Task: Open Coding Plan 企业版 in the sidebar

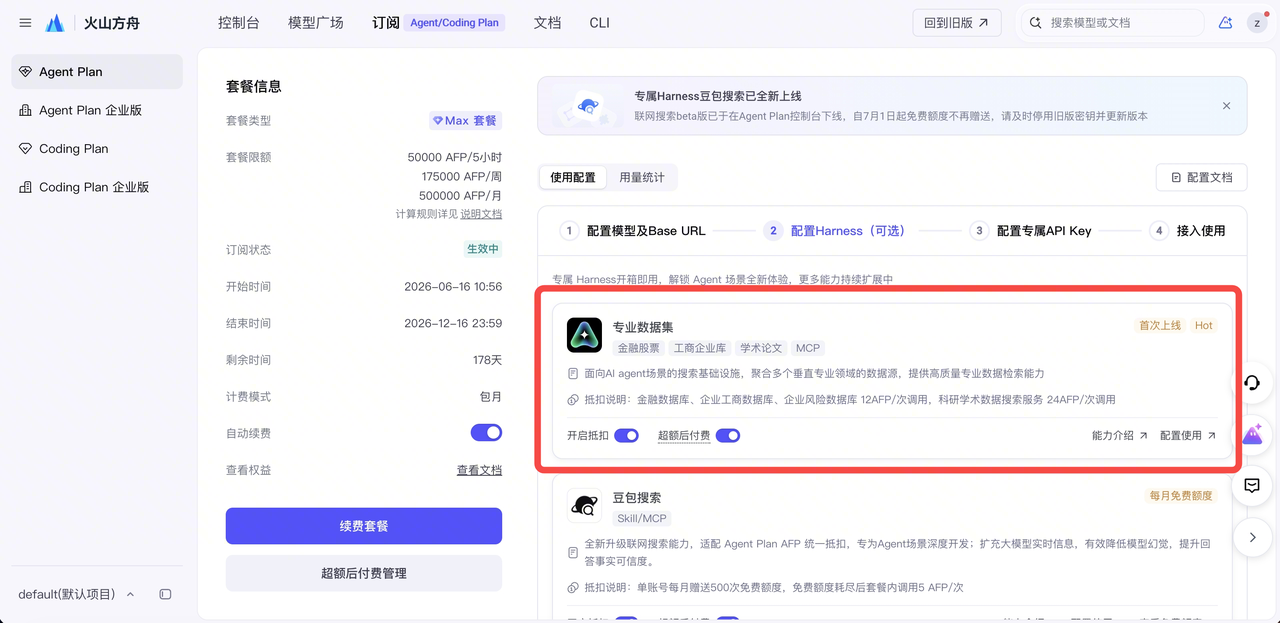Action: (x=97, y=187)
